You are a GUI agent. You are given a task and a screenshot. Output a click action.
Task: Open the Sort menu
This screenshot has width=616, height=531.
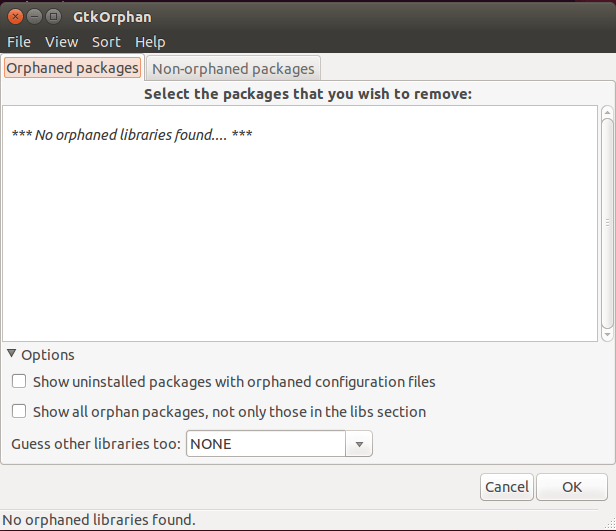tap(106, 42)
